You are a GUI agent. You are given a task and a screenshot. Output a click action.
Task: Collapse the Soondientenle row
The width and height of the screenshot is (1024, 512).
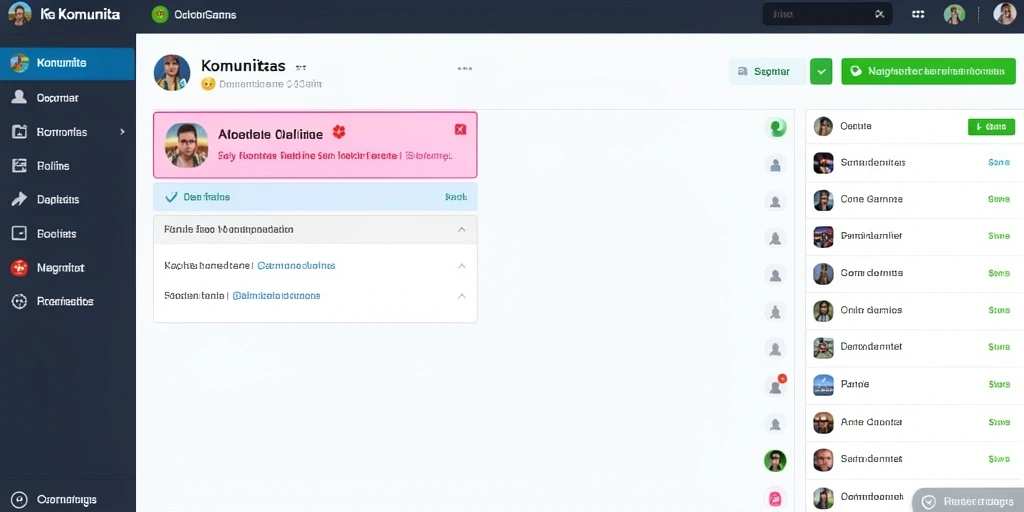click(x=462, y=296)
